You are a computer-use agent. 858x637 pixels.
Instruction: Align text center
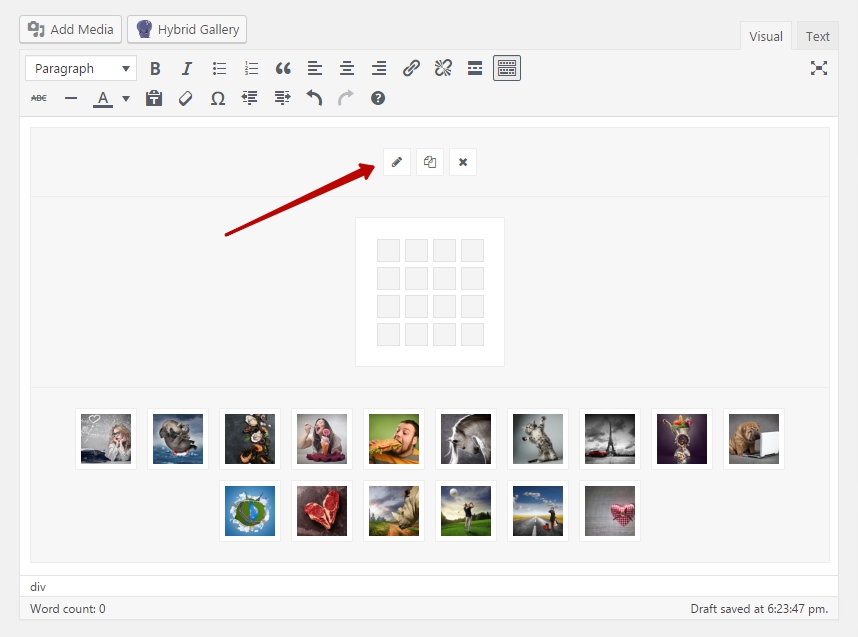347,68
